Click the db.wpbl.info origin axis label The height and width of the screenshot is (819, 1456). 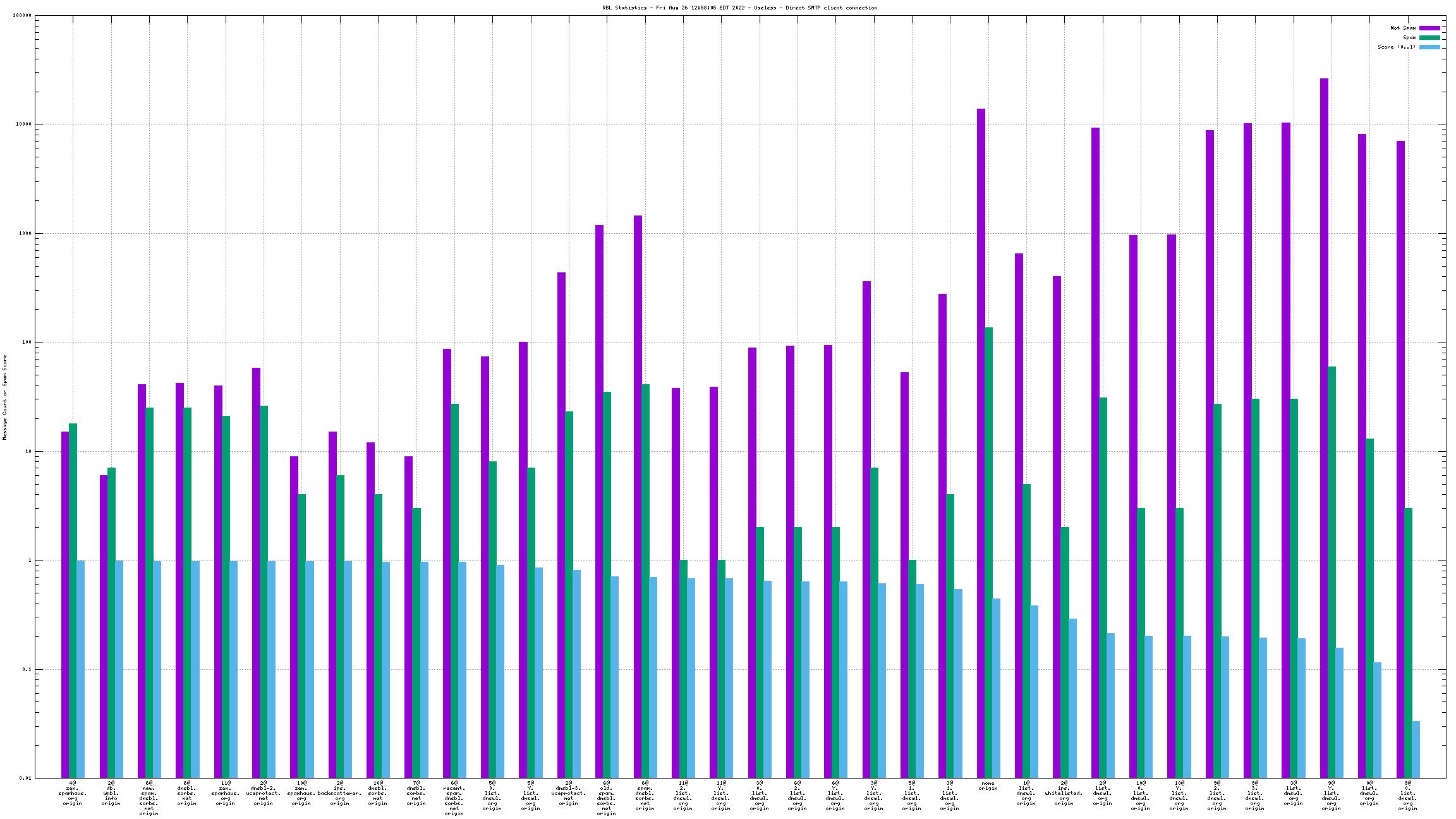pos(111,793)
